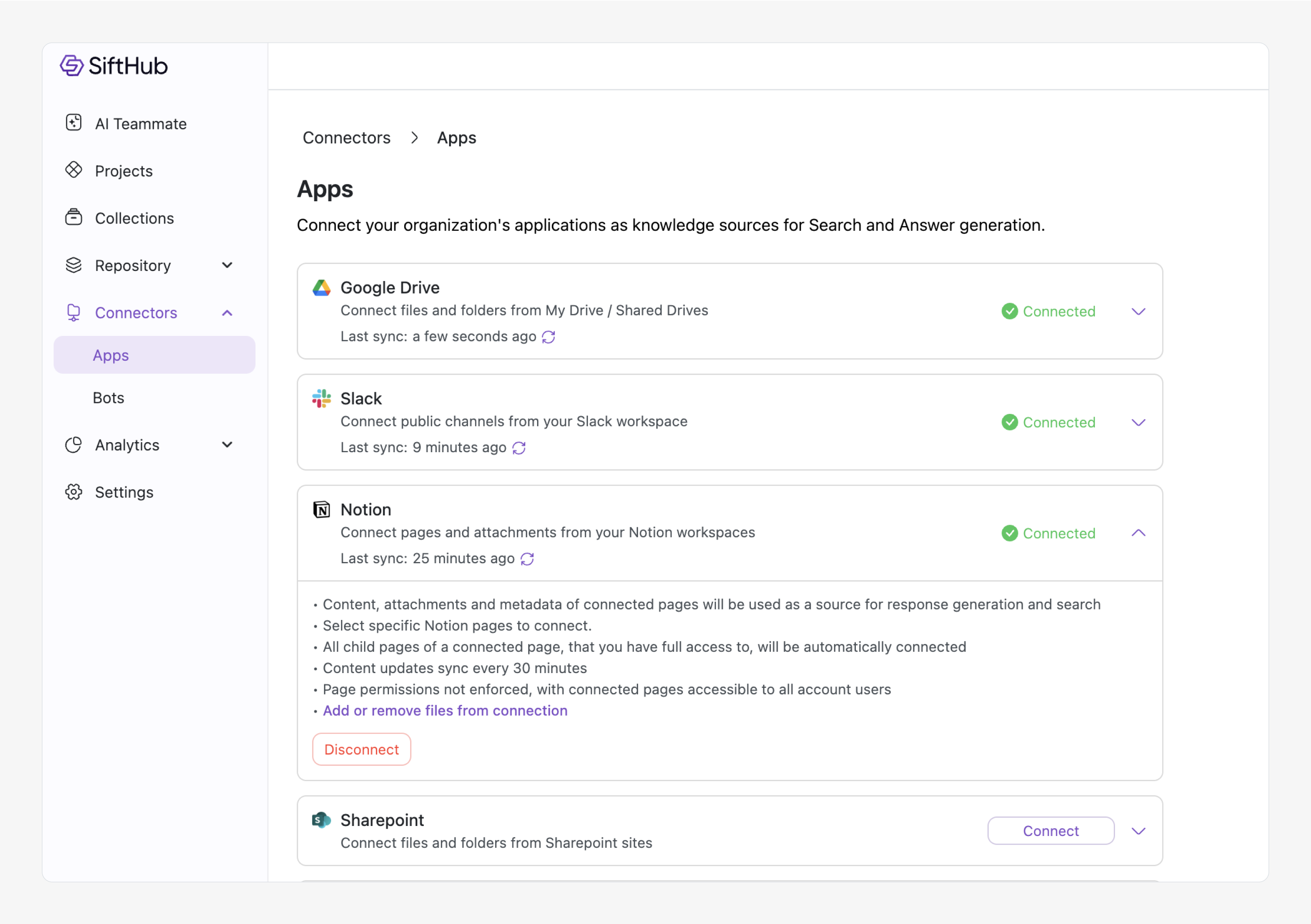Image resolution: width=1311 pixels, height=924 pixels.
Task: Expand the Google Drive connector details
Action: (x=1138, y=311)
